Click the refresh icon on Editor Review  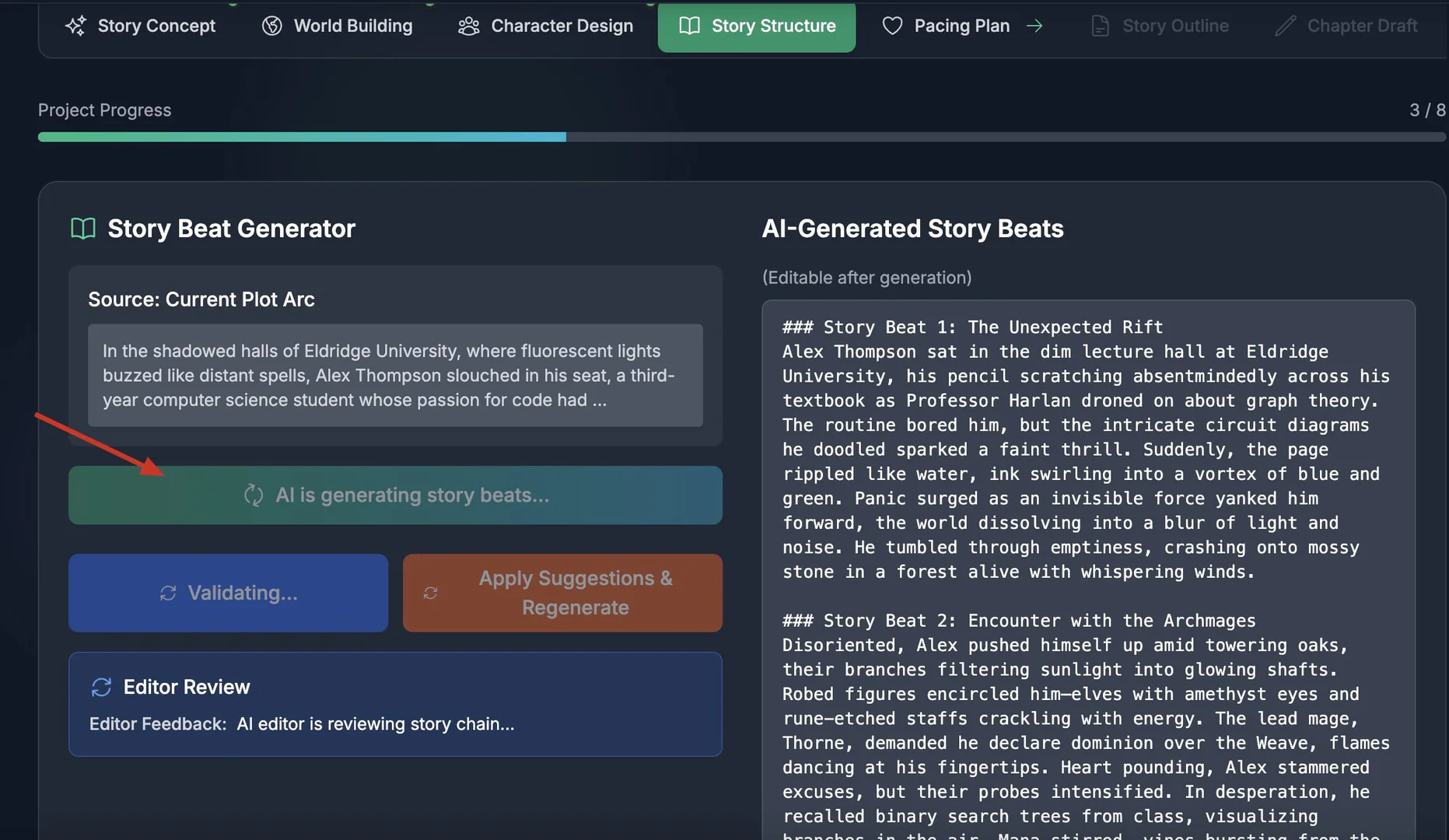click(x=102, y=687)
